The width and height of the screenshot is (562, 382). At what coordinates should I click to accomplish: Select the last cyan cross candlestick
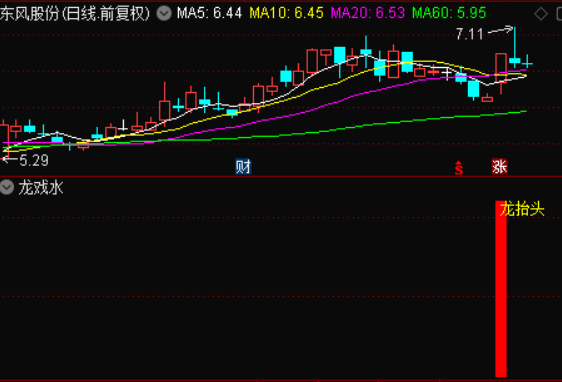(x=527, y=63)
